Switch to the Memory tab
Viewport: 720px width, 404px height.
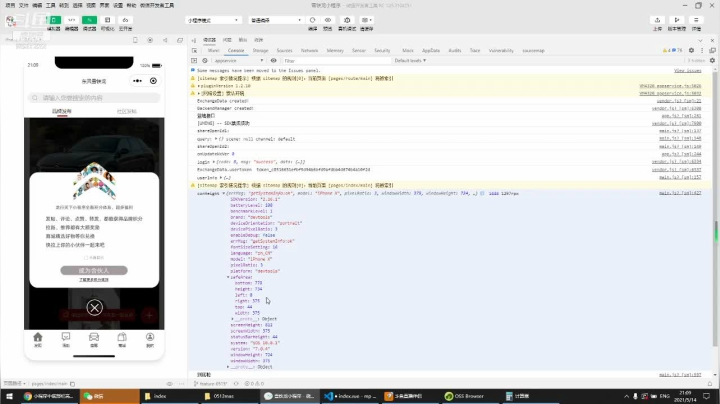point(335,50)
